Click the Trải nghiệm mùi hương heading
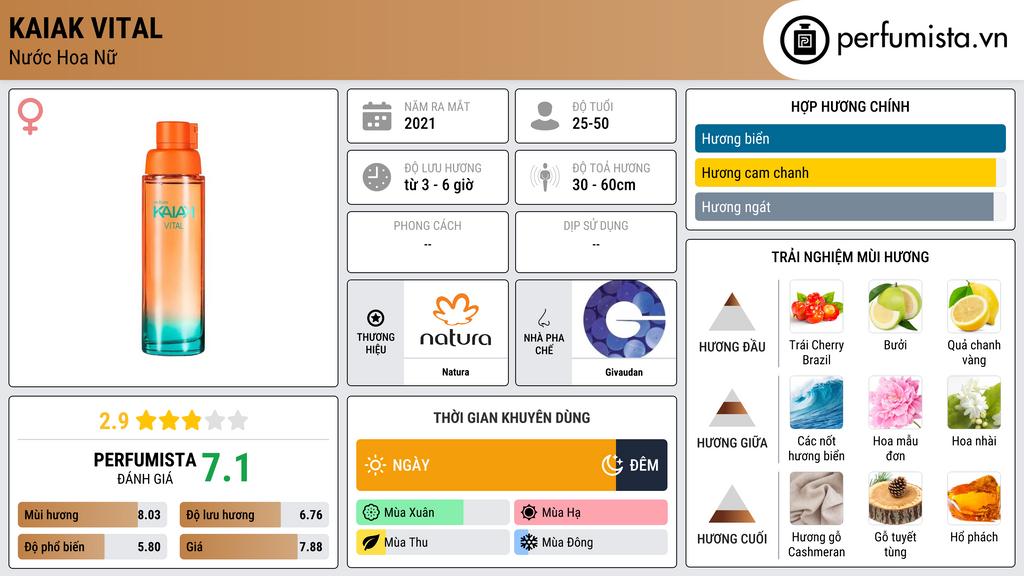 850,257
